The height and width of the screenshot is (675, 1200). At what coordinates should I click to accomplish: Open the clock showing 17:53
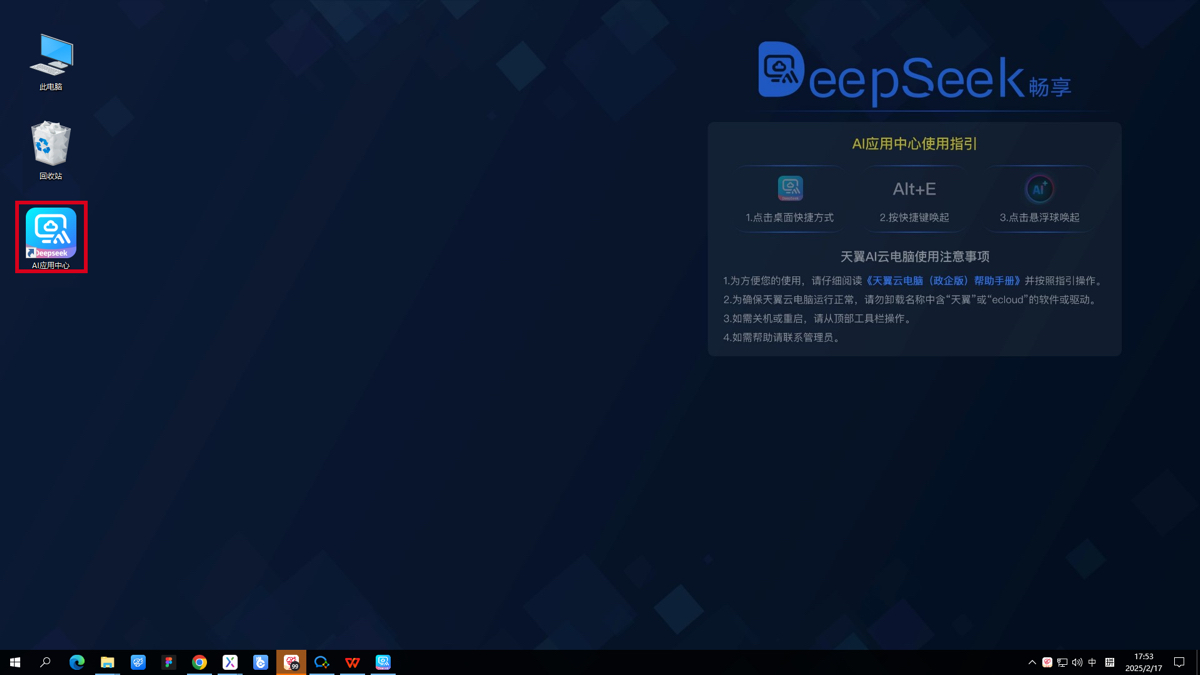pyautogui.click(x=1144, y=662)
